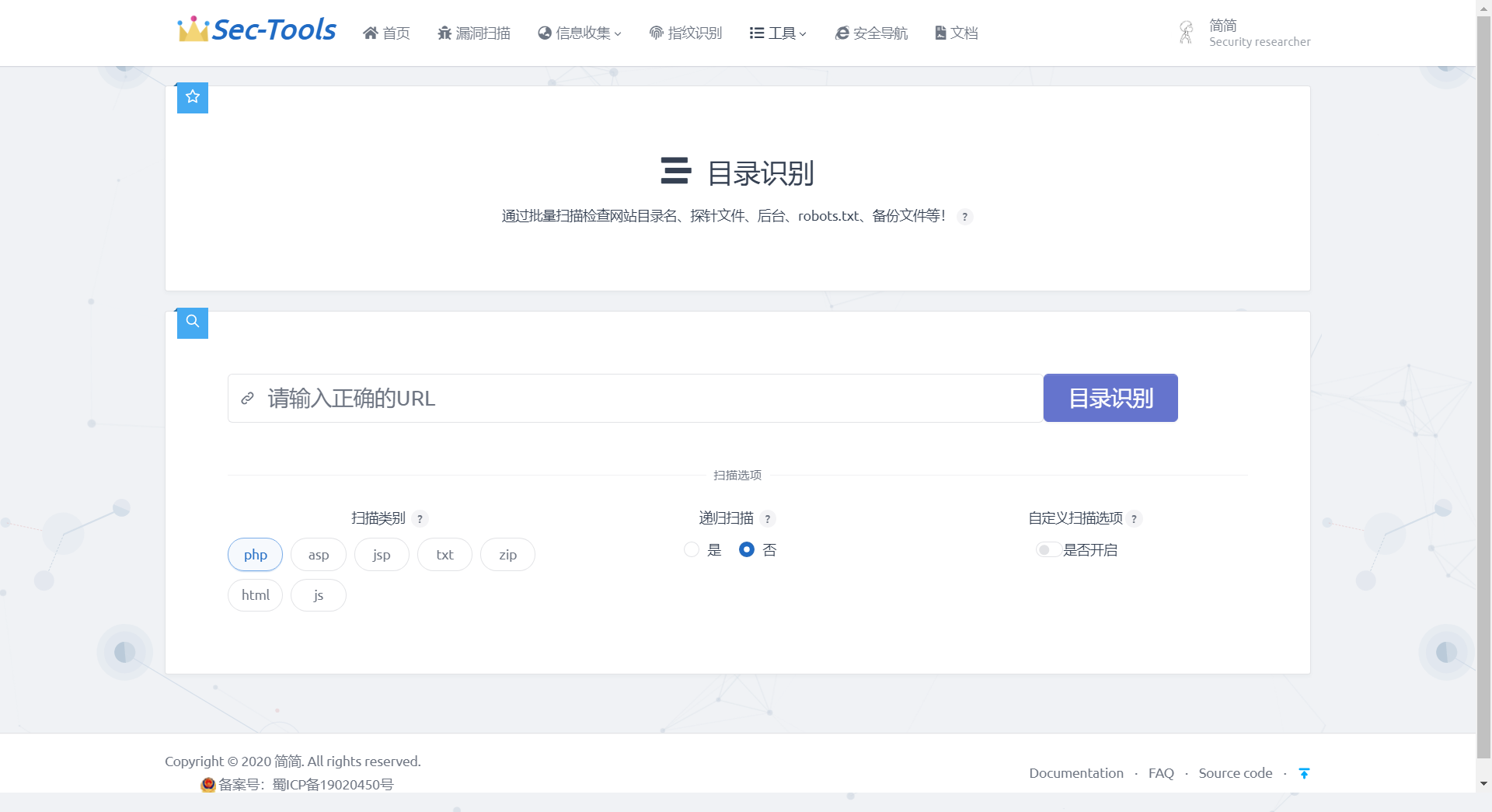Click the user avatar icon

click(1186, 33)
